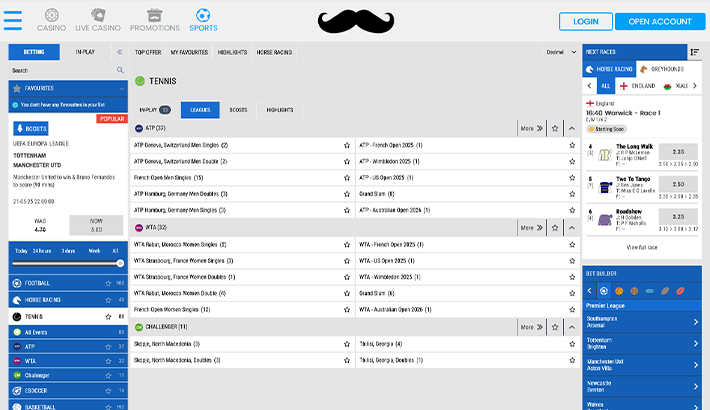
Task: Click More for ATP leagues
Action: pyautogui.click(x=531, y=128)
